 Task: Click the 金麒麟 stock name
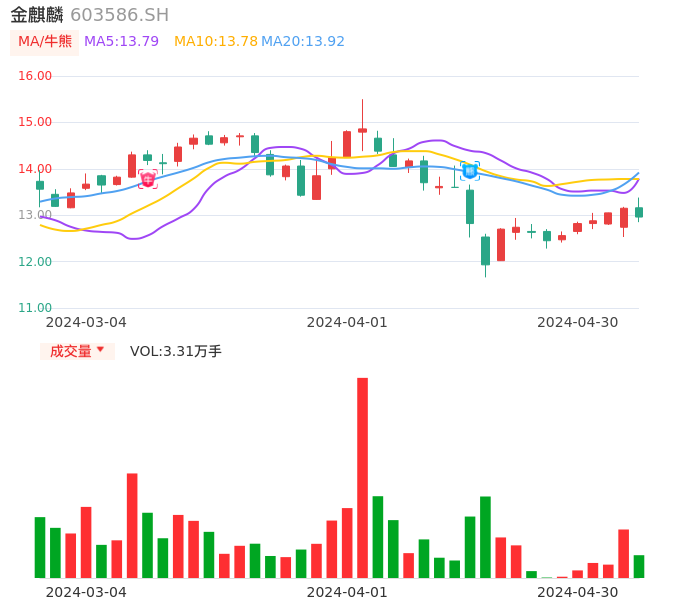(37, 15)
